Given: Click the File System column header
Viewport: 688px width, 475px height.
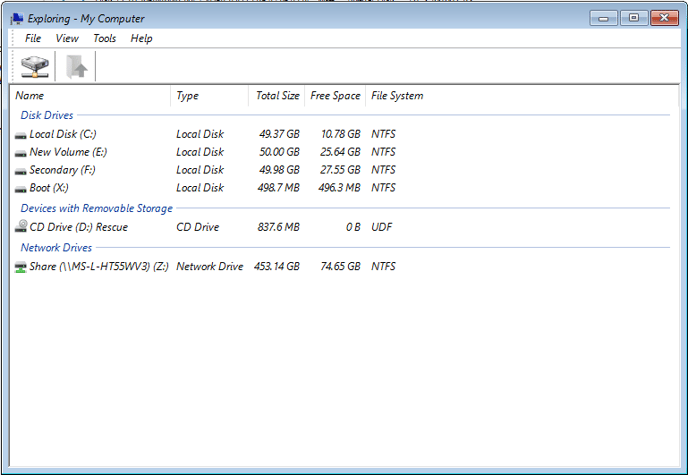Looking at the screenshot, I should pos(397,96).
